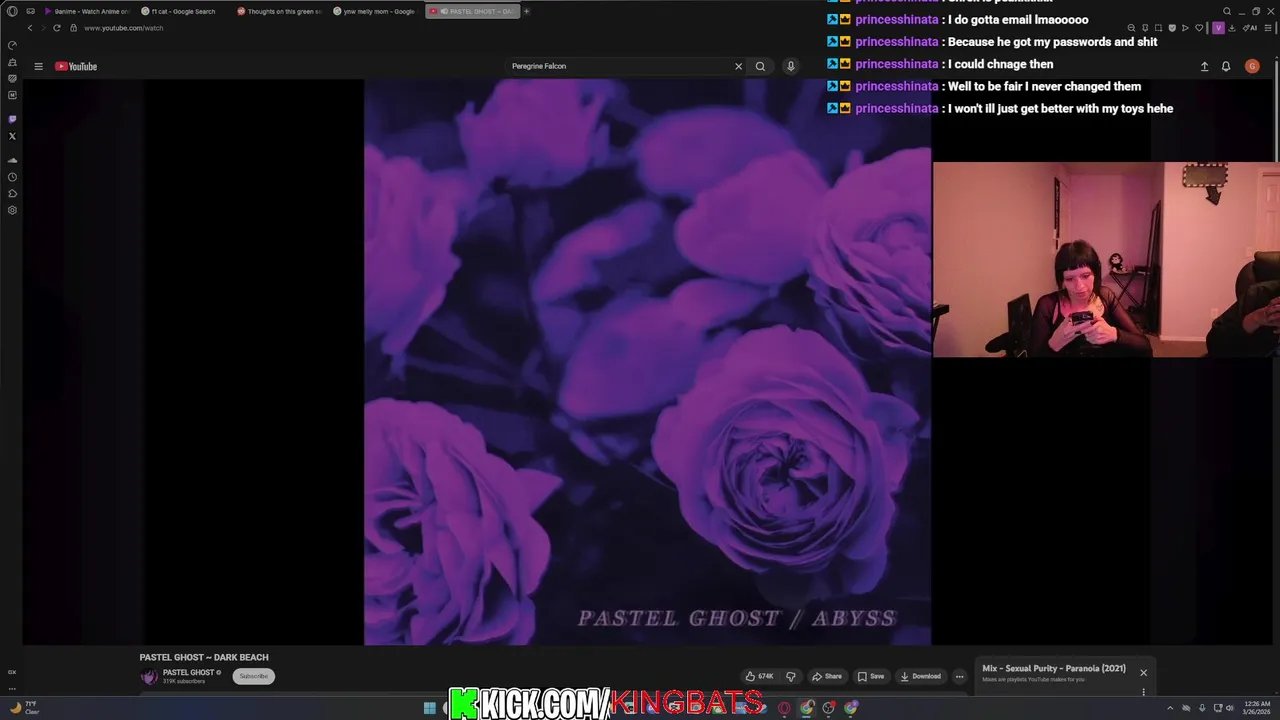Open the weather widget in the taskbar
The height and width of the screenshot is (720, 1280).
(25, 708)
